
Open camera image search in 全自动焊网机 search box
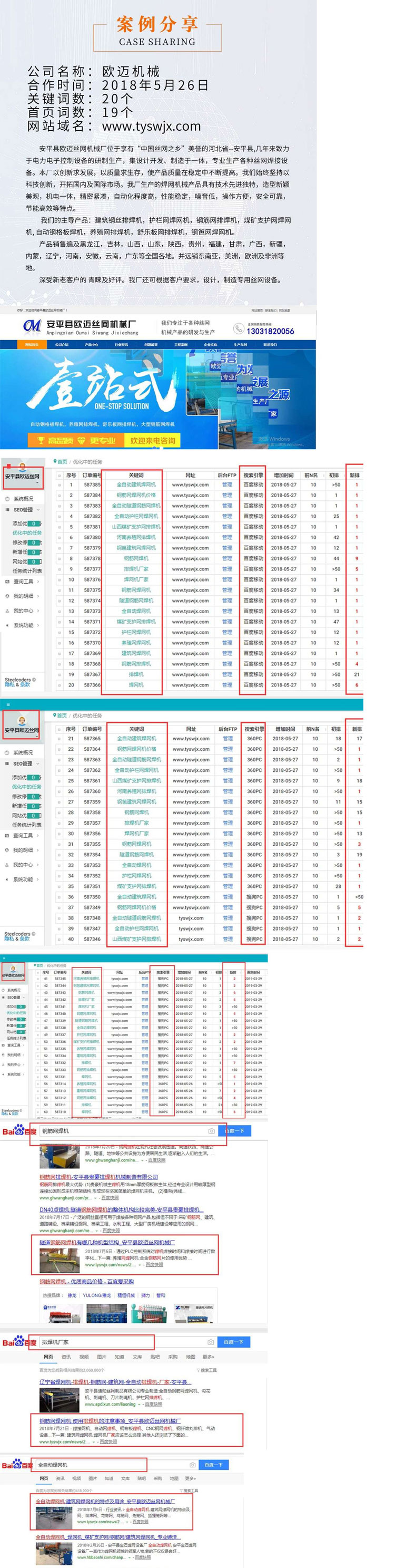tap(193, 1465)
